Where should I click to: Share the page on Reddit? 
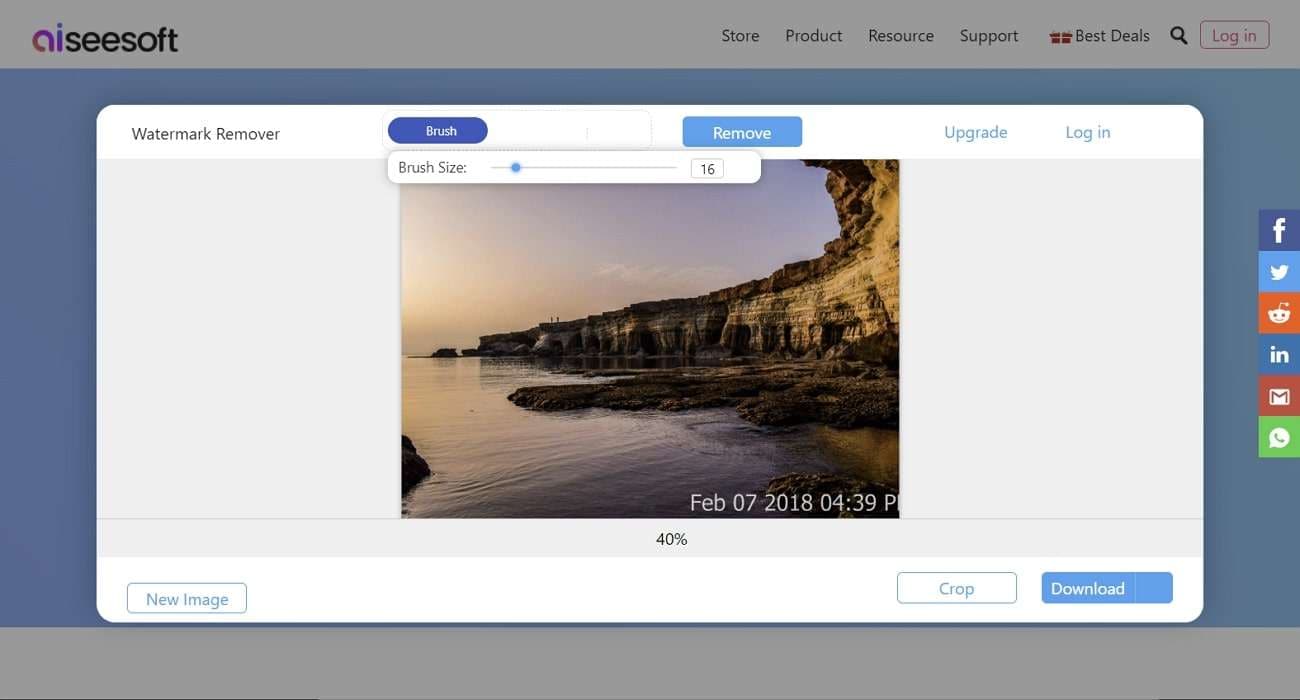click(1278, 311)
